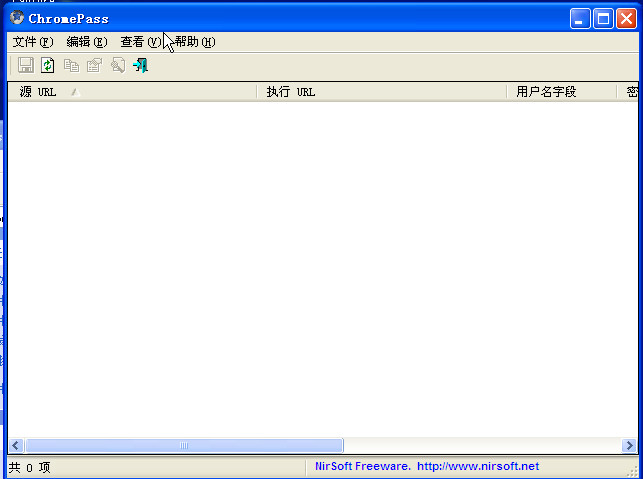The height and width of the screenshot is (479, 643).
Task: Minimize the ChromePass window
Action: (580, 18)
